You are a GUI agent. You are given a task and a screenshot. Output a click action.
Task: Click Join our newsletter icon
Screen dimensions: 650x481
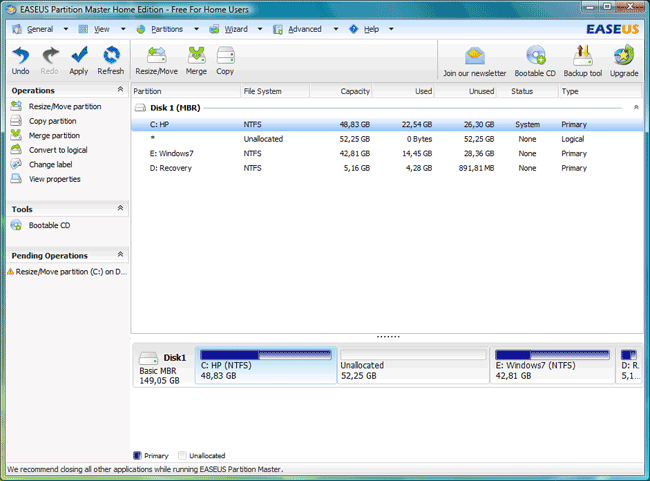[475, 57]
